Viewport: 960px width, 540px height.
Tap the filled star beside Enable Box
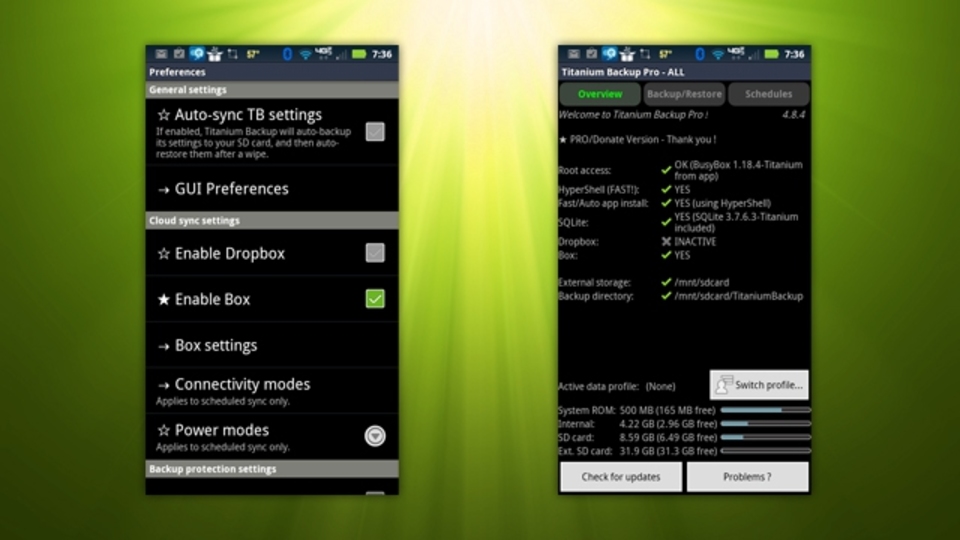(x=163, y=299)
